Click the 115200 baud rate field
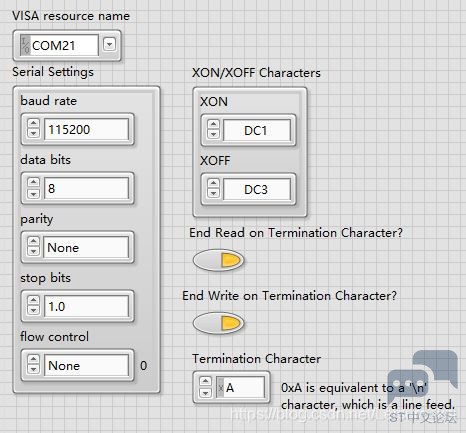This screenshot has height=433, width=466. tap(86, 129)
